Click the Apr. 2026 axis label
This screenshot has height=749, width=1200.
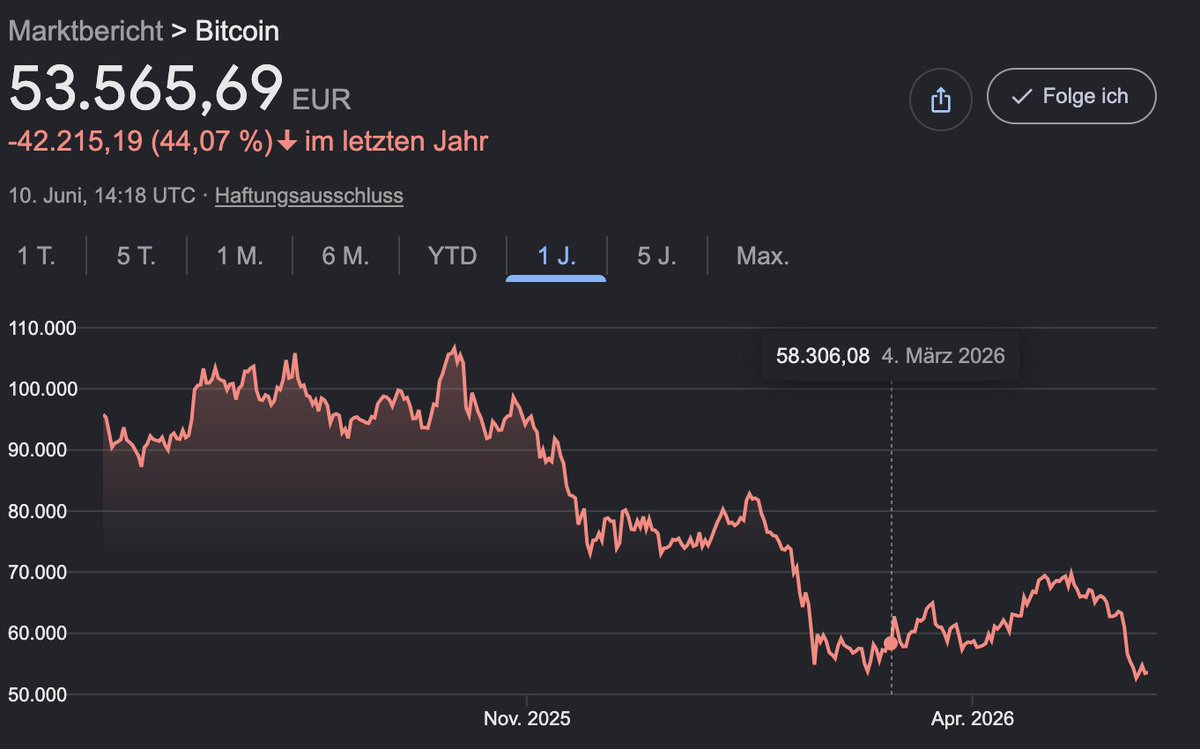click(972, 718)
